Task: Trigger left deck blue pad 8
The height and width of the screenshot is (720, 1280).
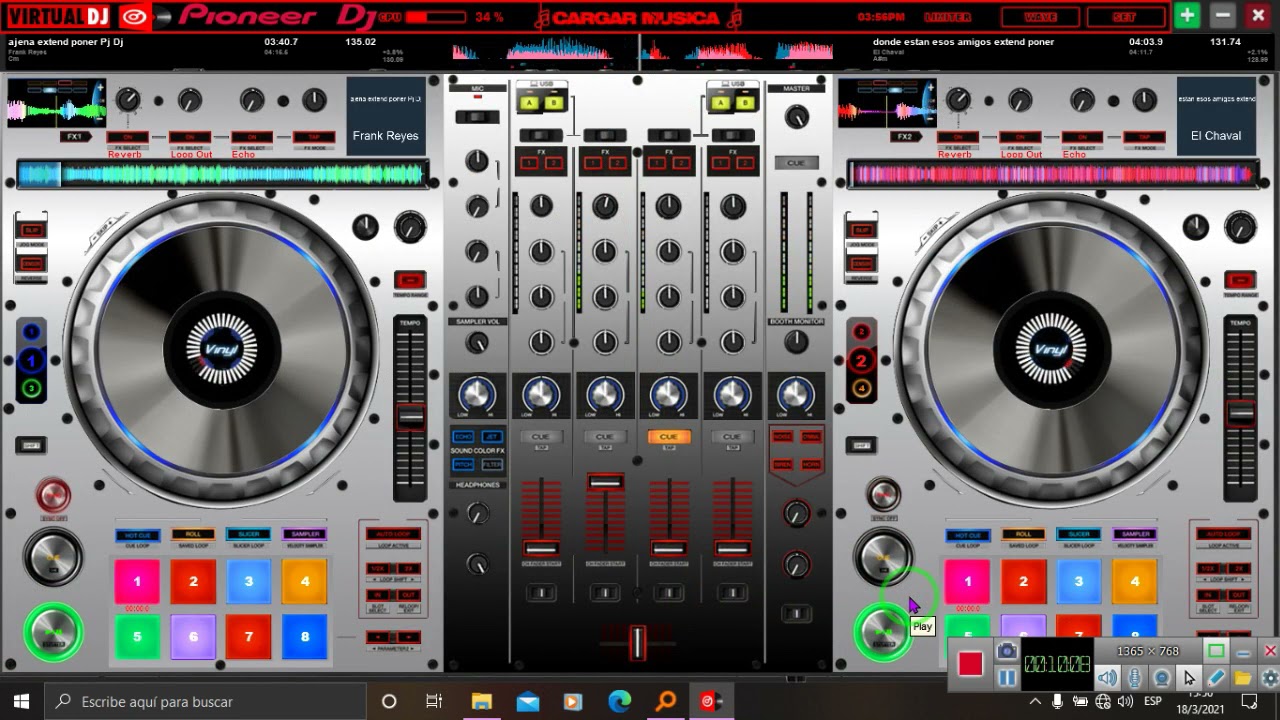Action: [x=305, y=637]
